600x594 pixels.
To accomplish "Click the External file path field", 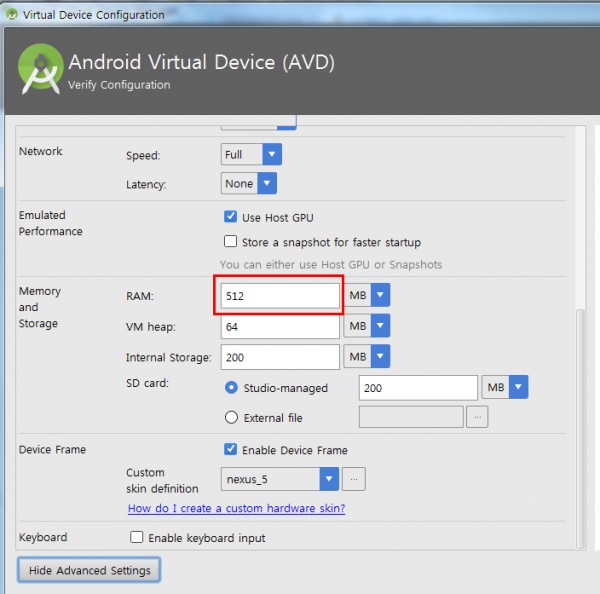I will click(x=411, y=416).
